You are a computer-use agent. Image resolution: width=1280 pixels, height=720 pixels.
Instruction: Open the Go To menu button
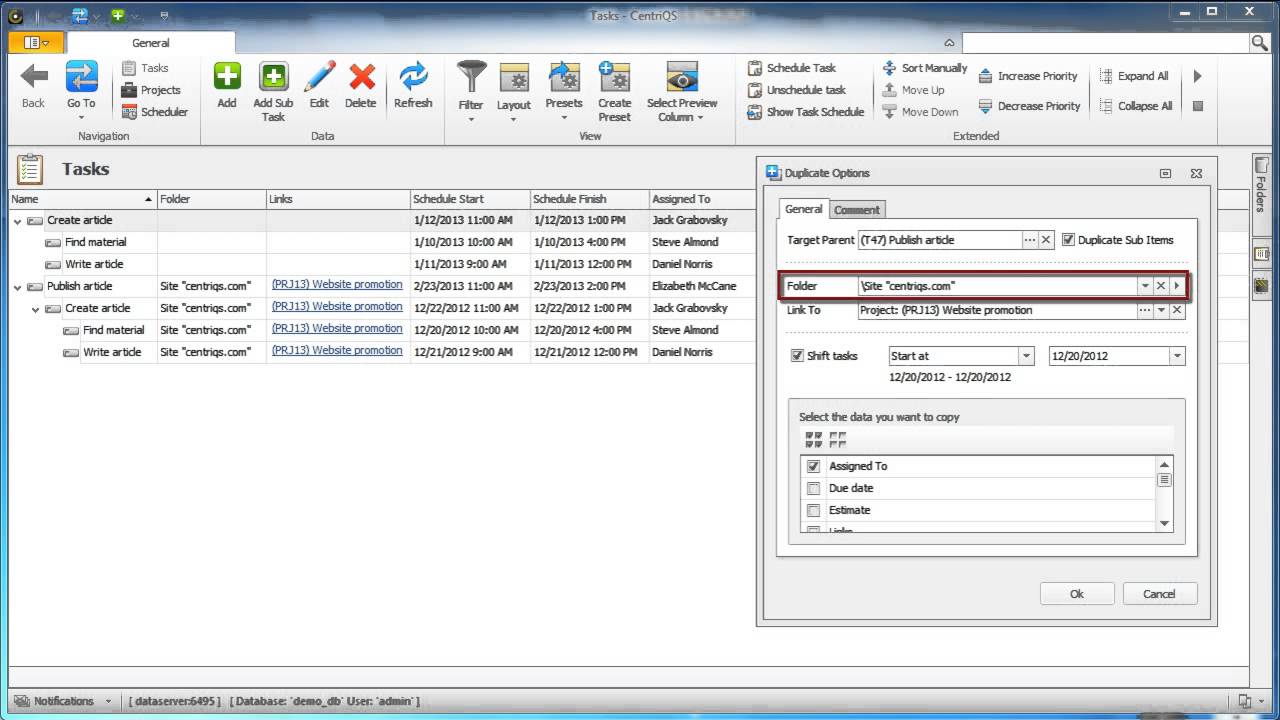(81, 88)
